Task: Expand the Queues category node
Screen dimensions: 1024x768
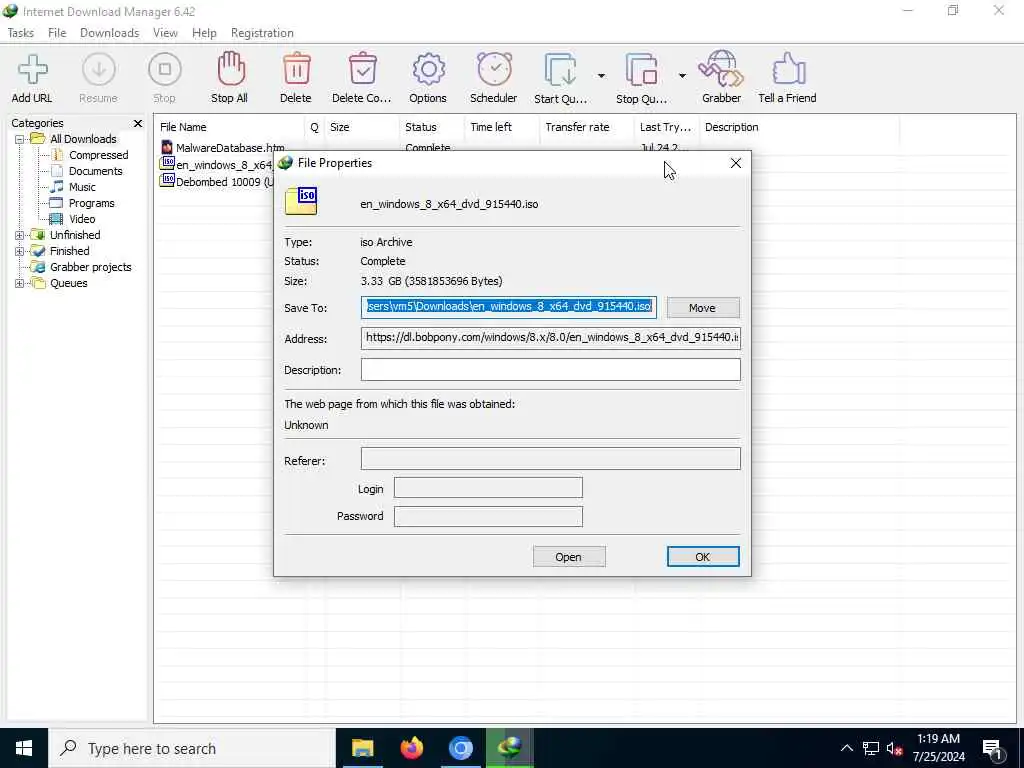Action: pyautogui.click(x=20, y=283)
